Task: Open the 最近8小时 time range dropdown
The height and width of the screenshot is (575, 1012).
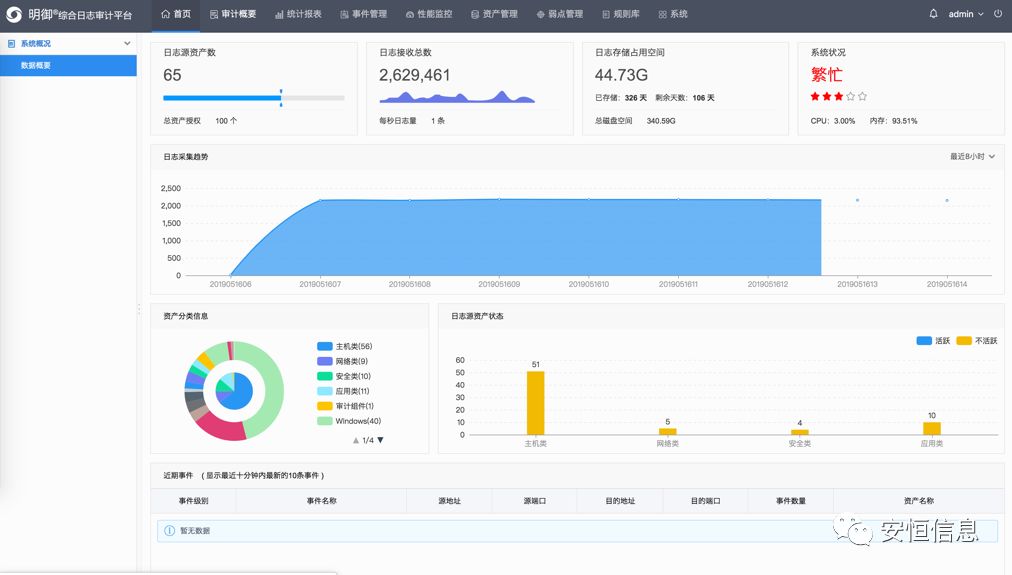Action: tap(972, 157)
